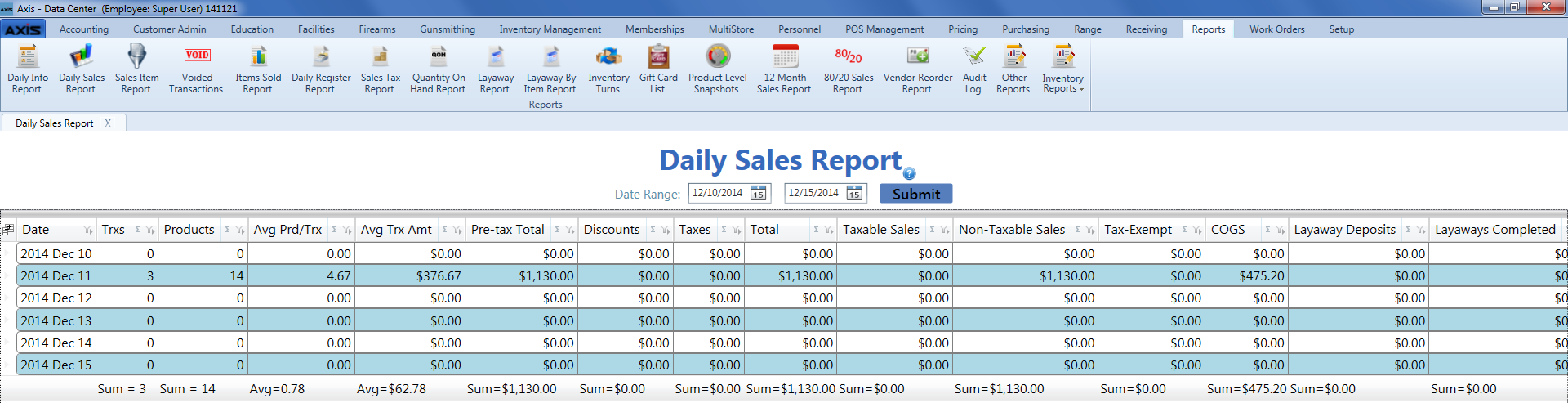Sort by the Non-Taxable Sales column header
Screen dimensions: 1568x403
click(1012, 230)
